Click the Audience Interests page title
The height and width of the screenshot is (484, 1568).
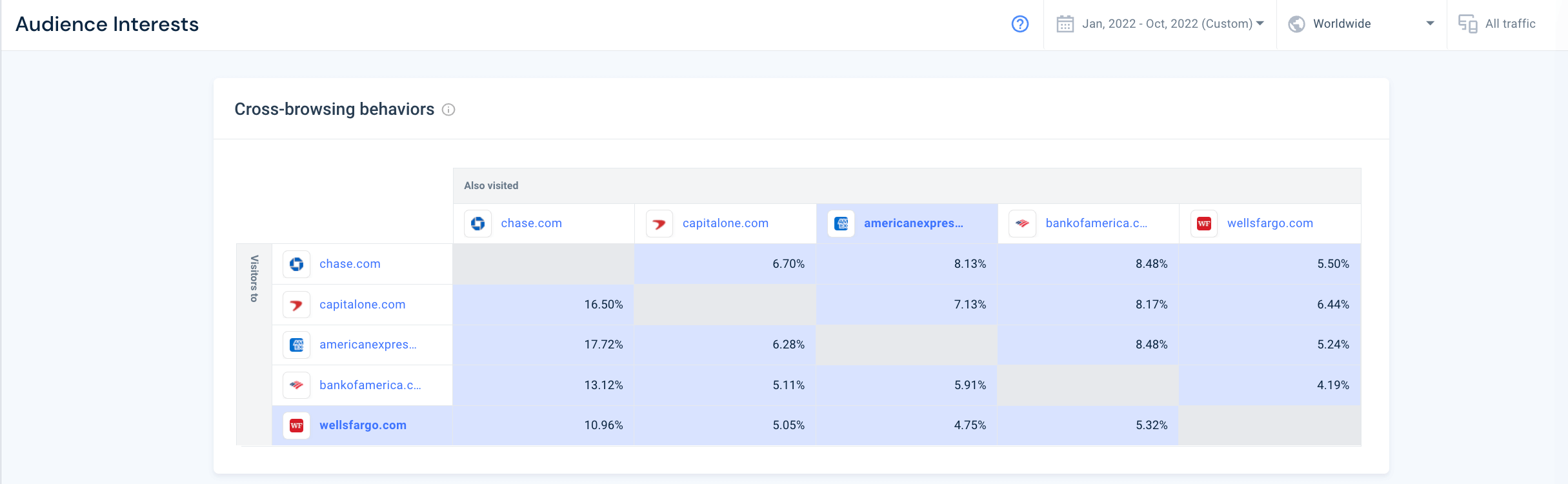click(107, 24)
